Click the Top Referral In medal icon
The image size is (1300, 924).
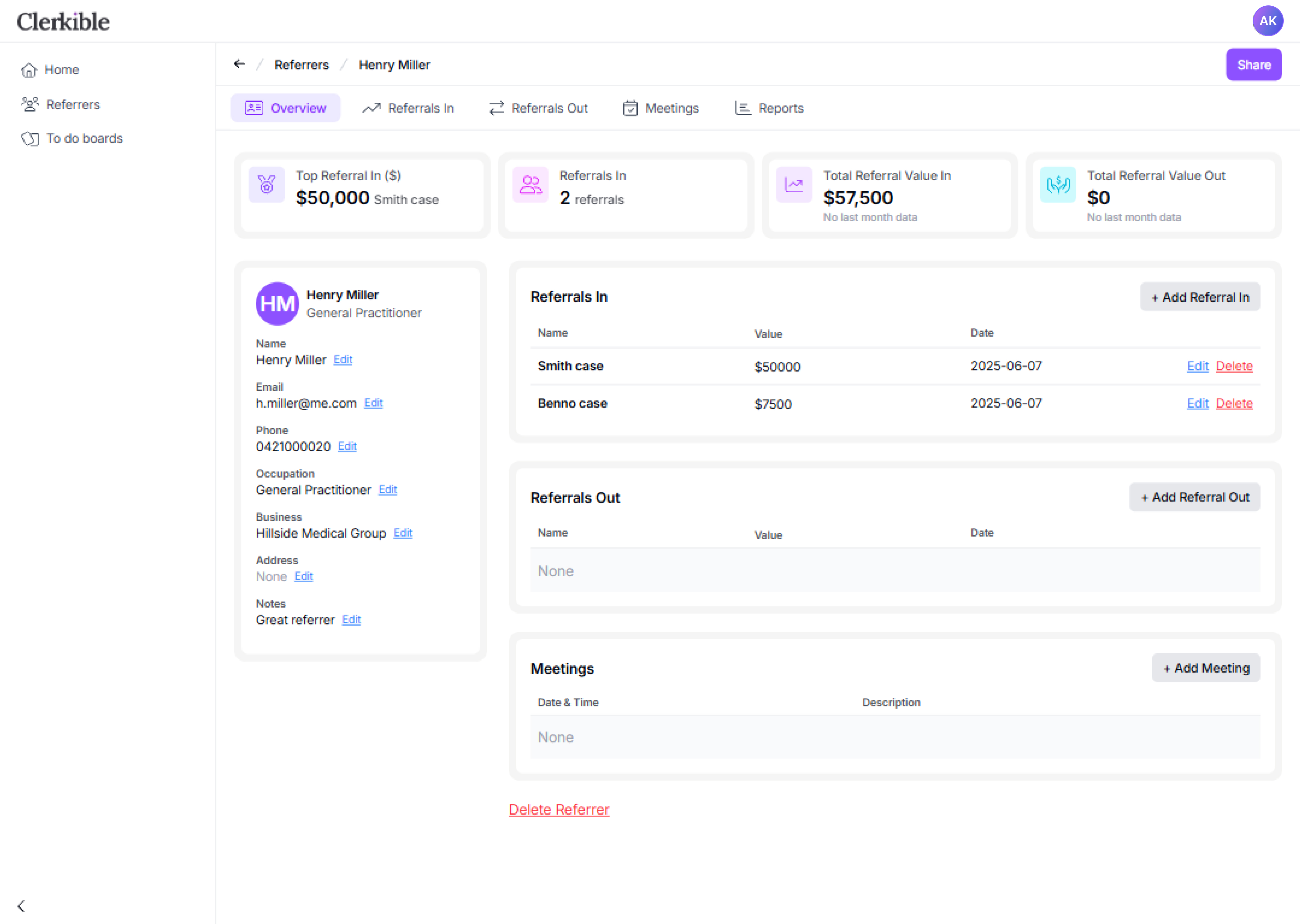point(266,184)
